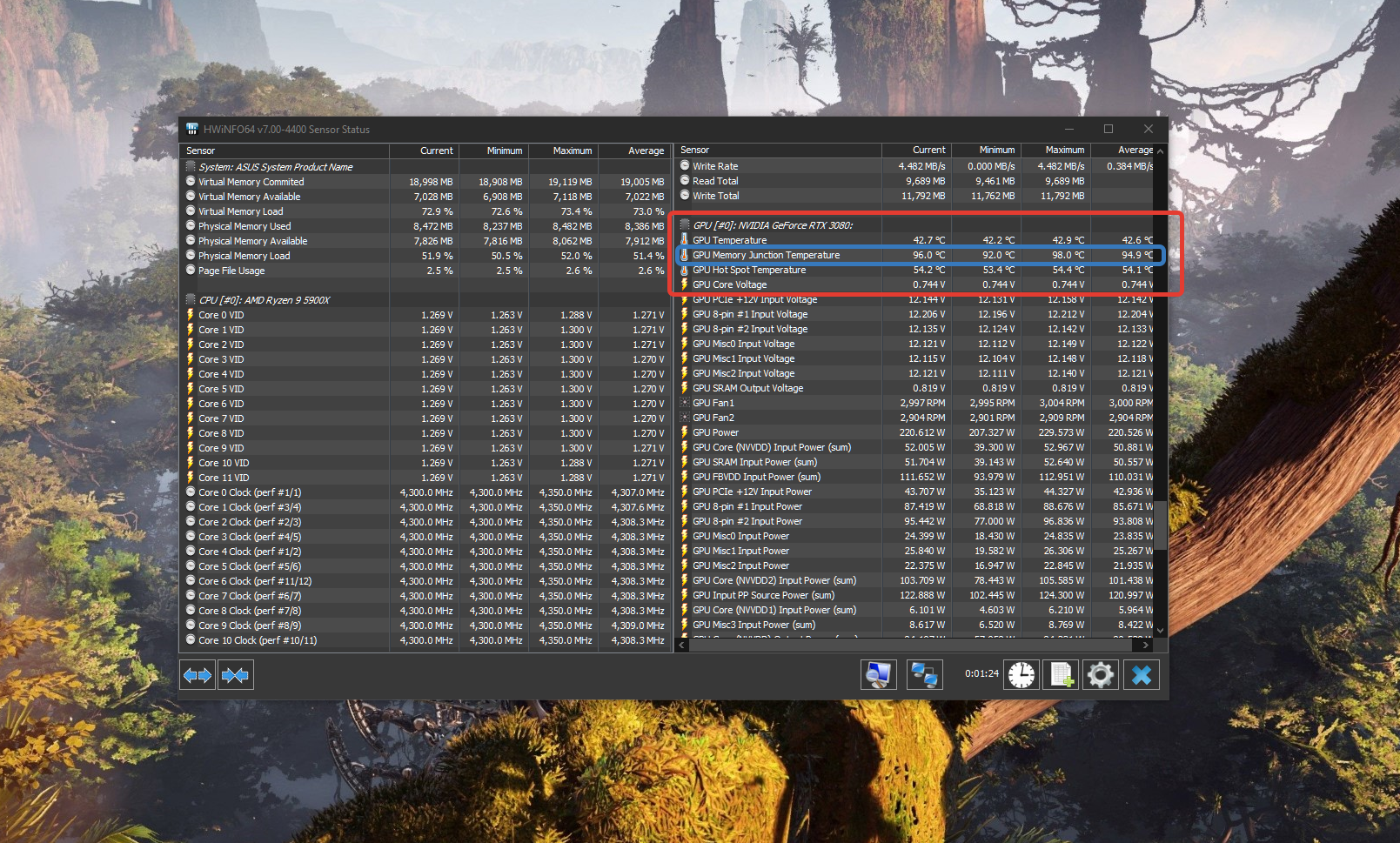This screenshot has width=1400, height=843.
Task: Select the Read Total row
Action: (915, 181)
